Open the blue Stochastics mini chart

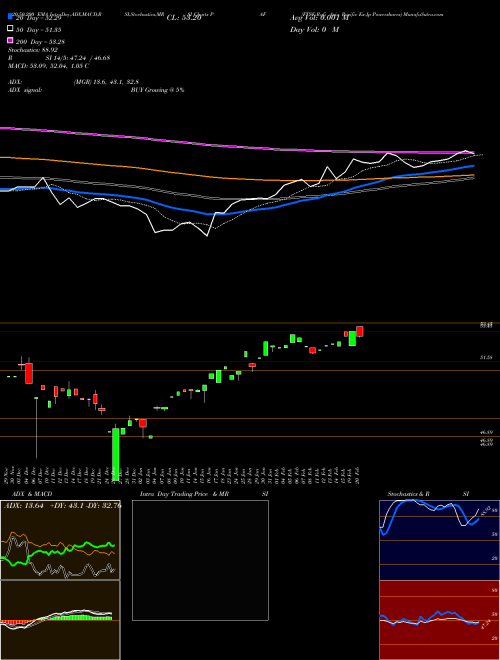pyautogui.click(x=439, y=540)
